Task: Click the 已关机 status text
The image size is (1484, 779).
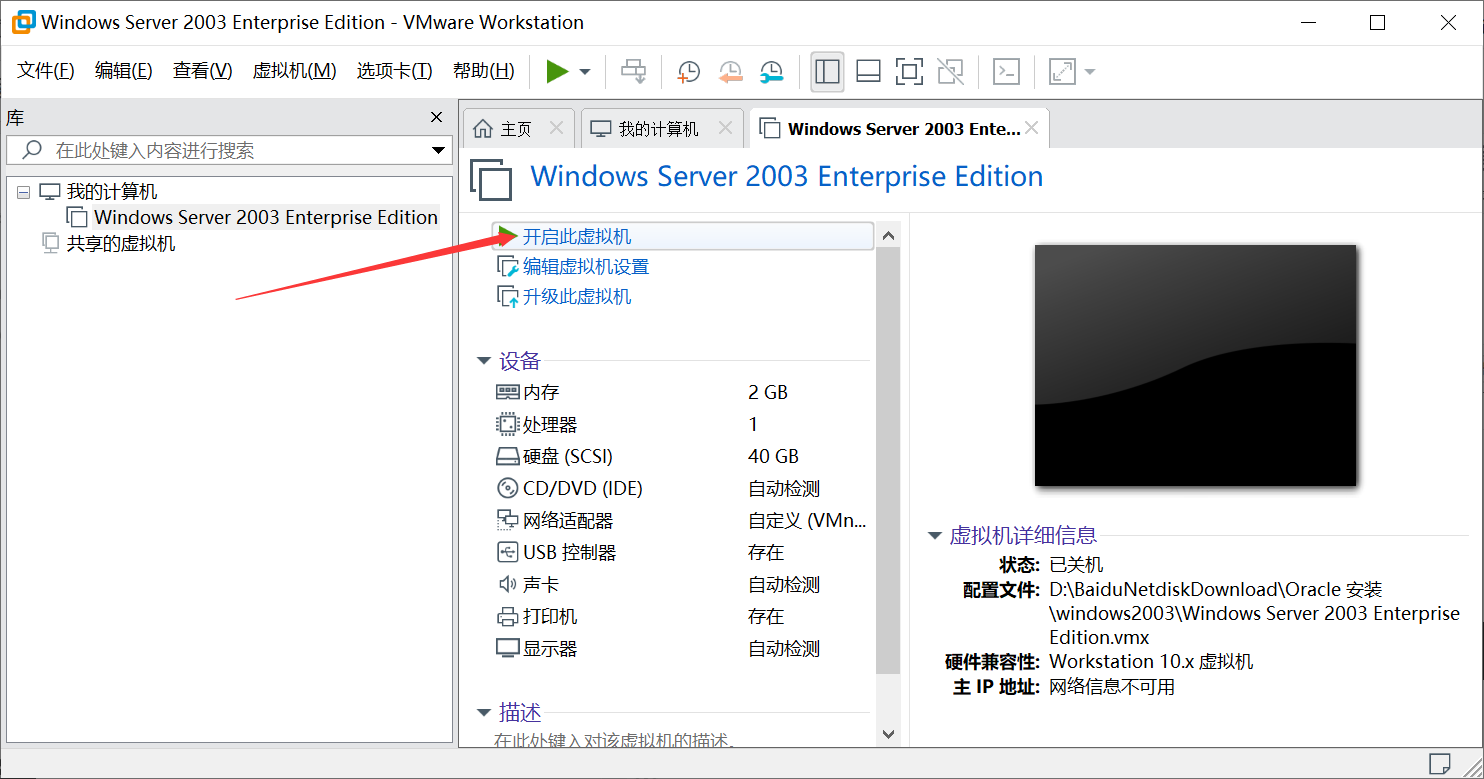Action: [1076, 565]
